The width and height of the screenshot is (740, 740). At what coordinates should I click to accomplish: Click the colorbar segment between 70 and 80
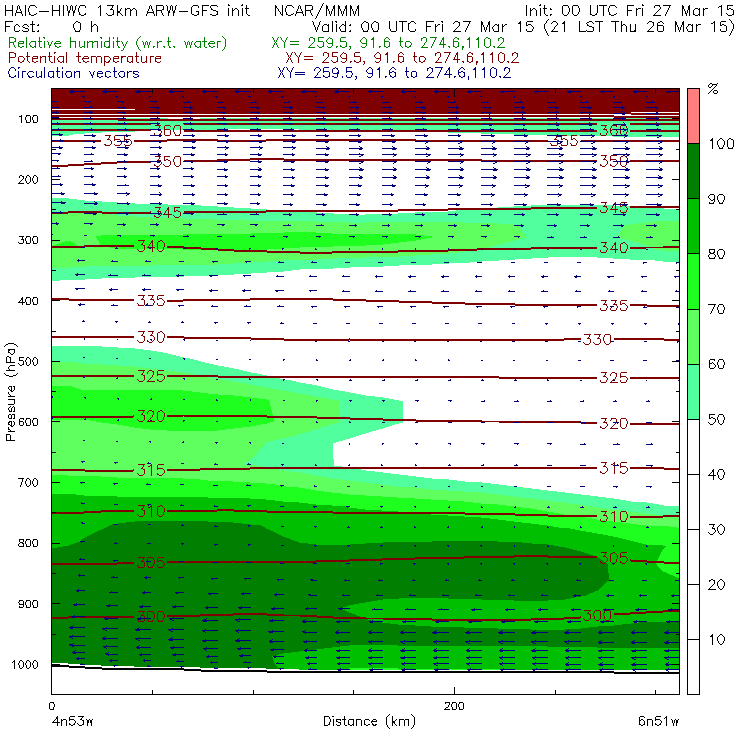pos(693,281)
